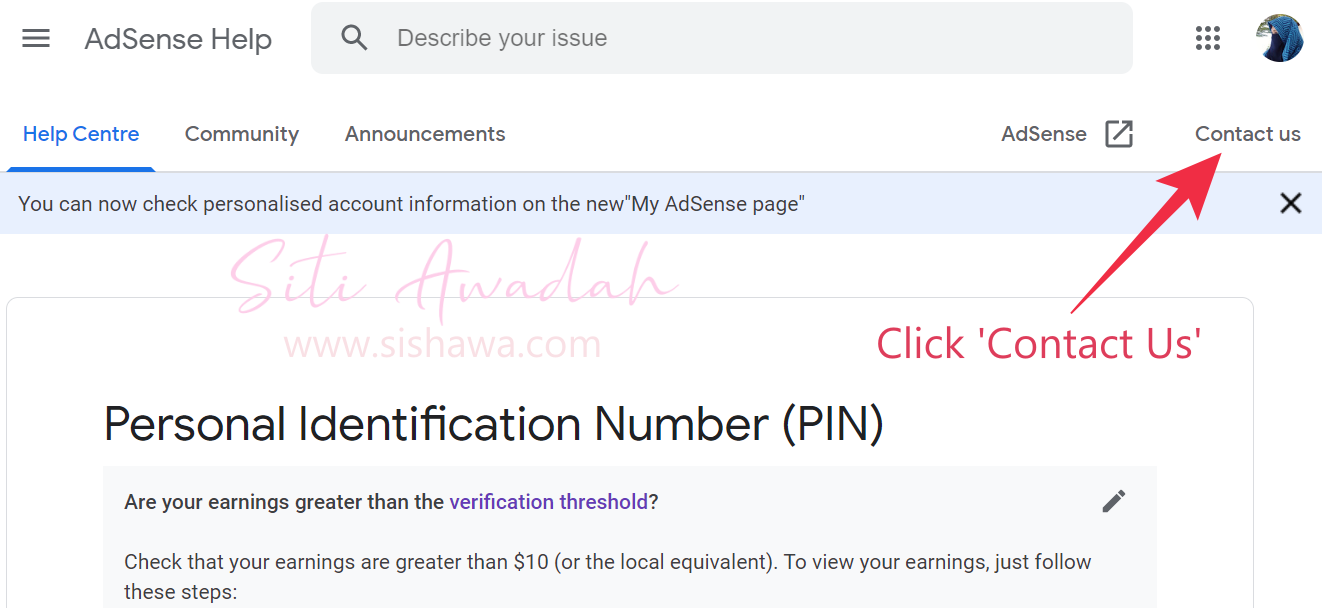Switch to the Community tab
This screenshot has width=1322, height=608.
pos(242,134)
